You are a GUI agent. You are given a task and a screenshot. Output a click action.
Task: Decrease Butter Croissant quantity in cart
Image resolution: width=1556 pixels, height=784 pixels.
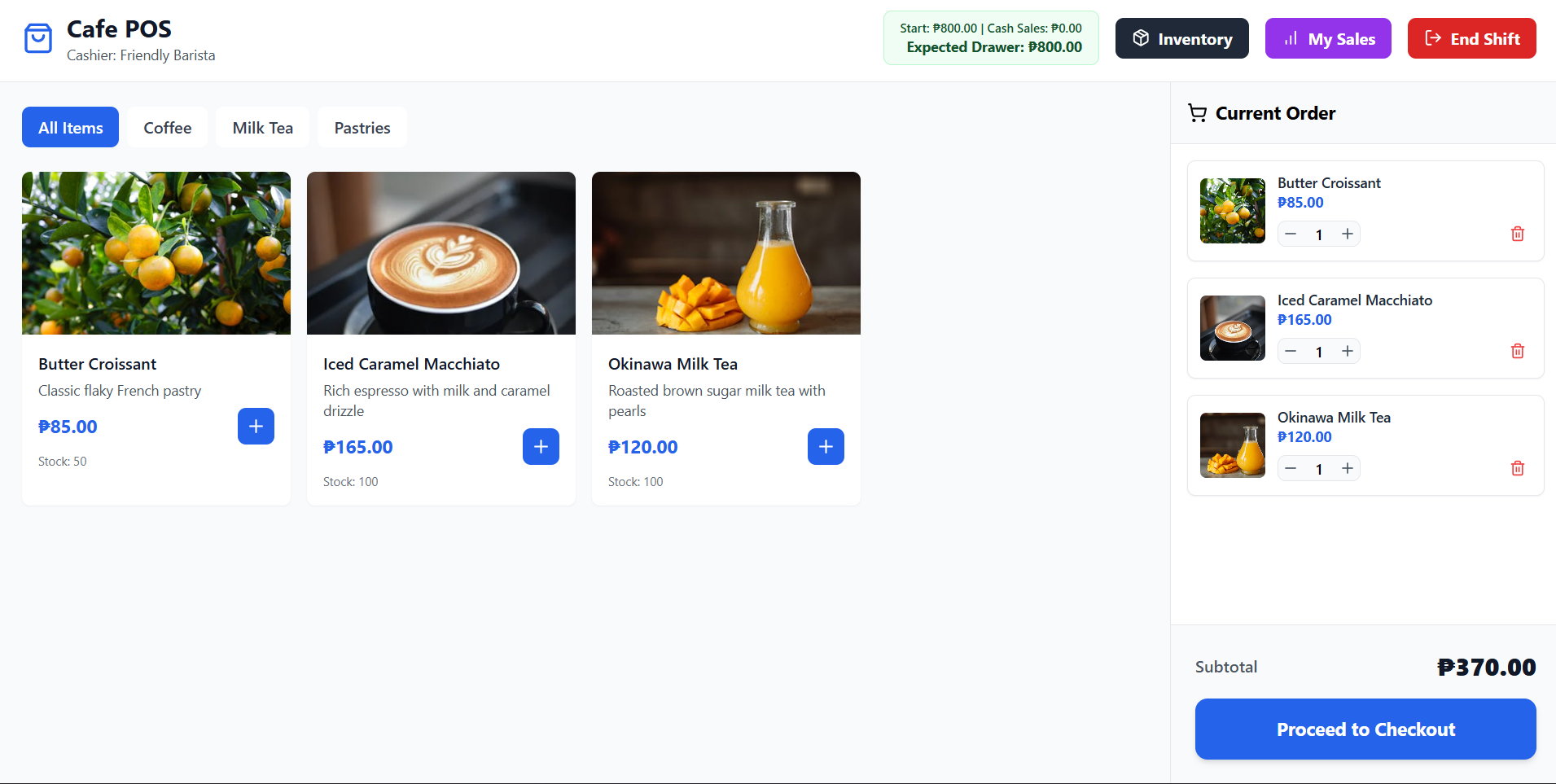[1291, 234]
